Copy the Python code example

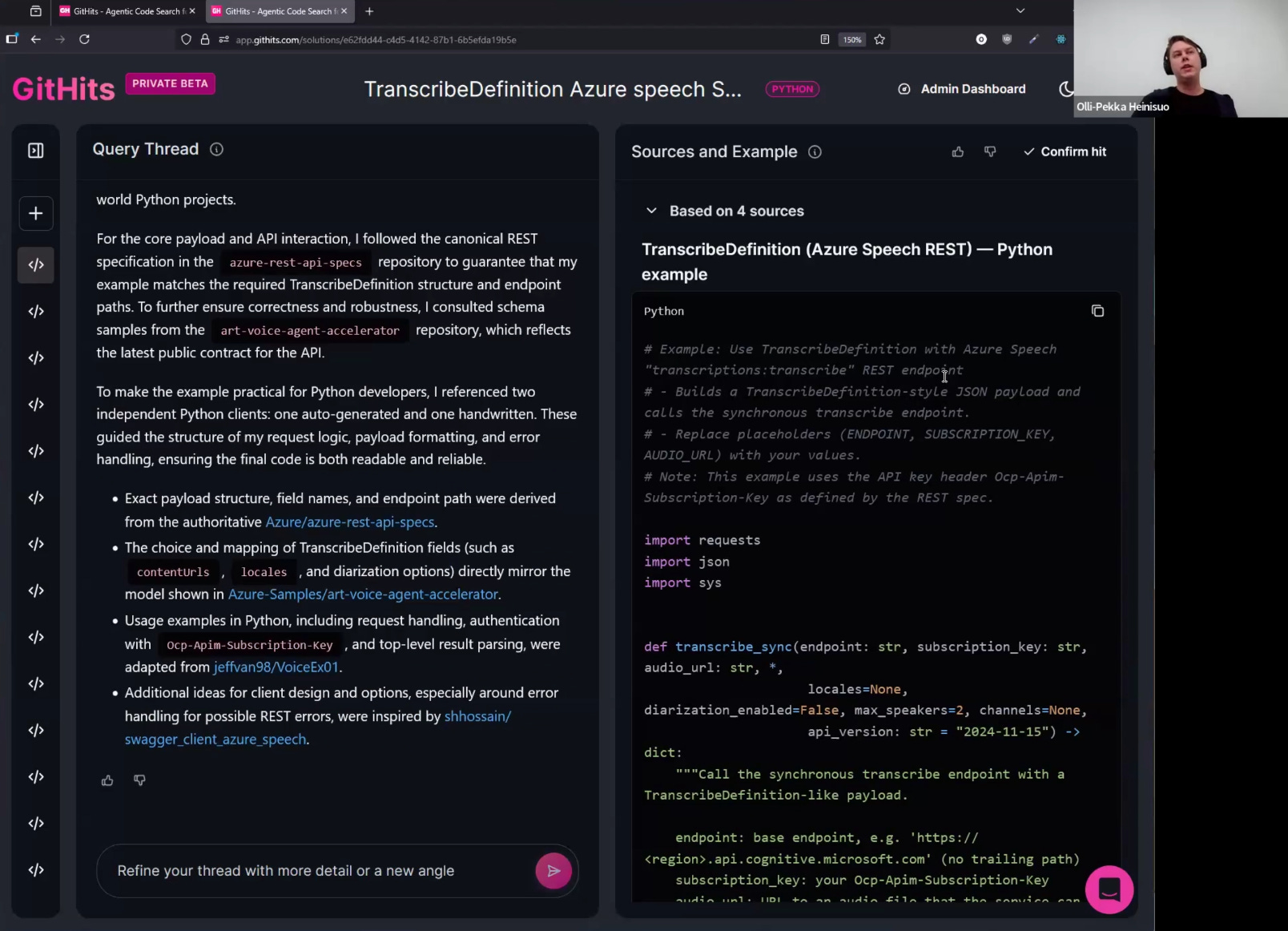point(1097,311)
